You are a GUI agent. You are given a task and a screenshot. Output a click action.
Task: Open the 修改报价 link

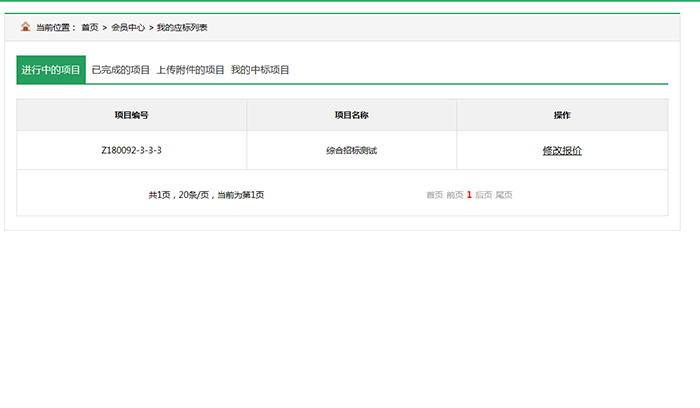pos(562,151)
